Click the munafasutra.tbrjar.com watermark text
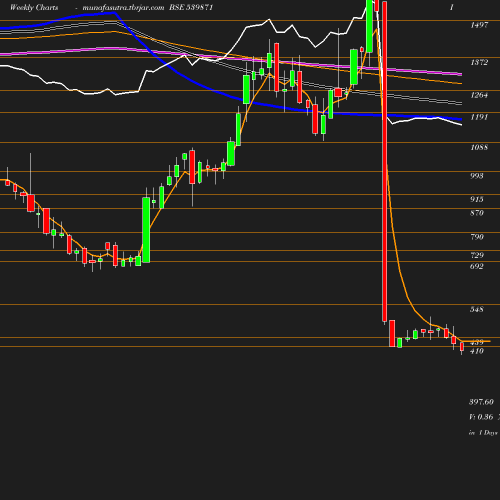This screenshot has width=500, height=500. tap(123, 7)
